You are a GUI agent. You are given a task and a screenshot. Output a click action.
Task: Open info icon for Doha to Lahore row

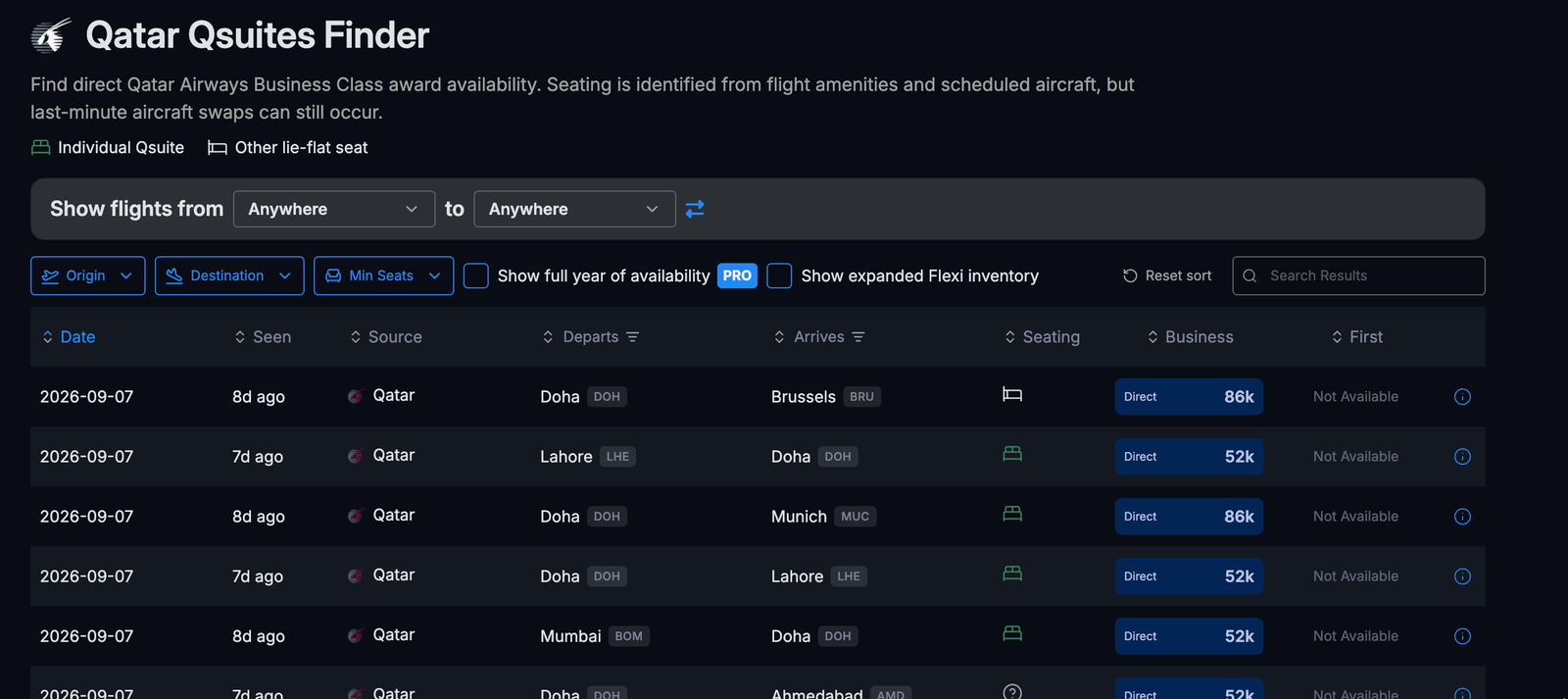pyautogui.click(x=1462, y=576)
